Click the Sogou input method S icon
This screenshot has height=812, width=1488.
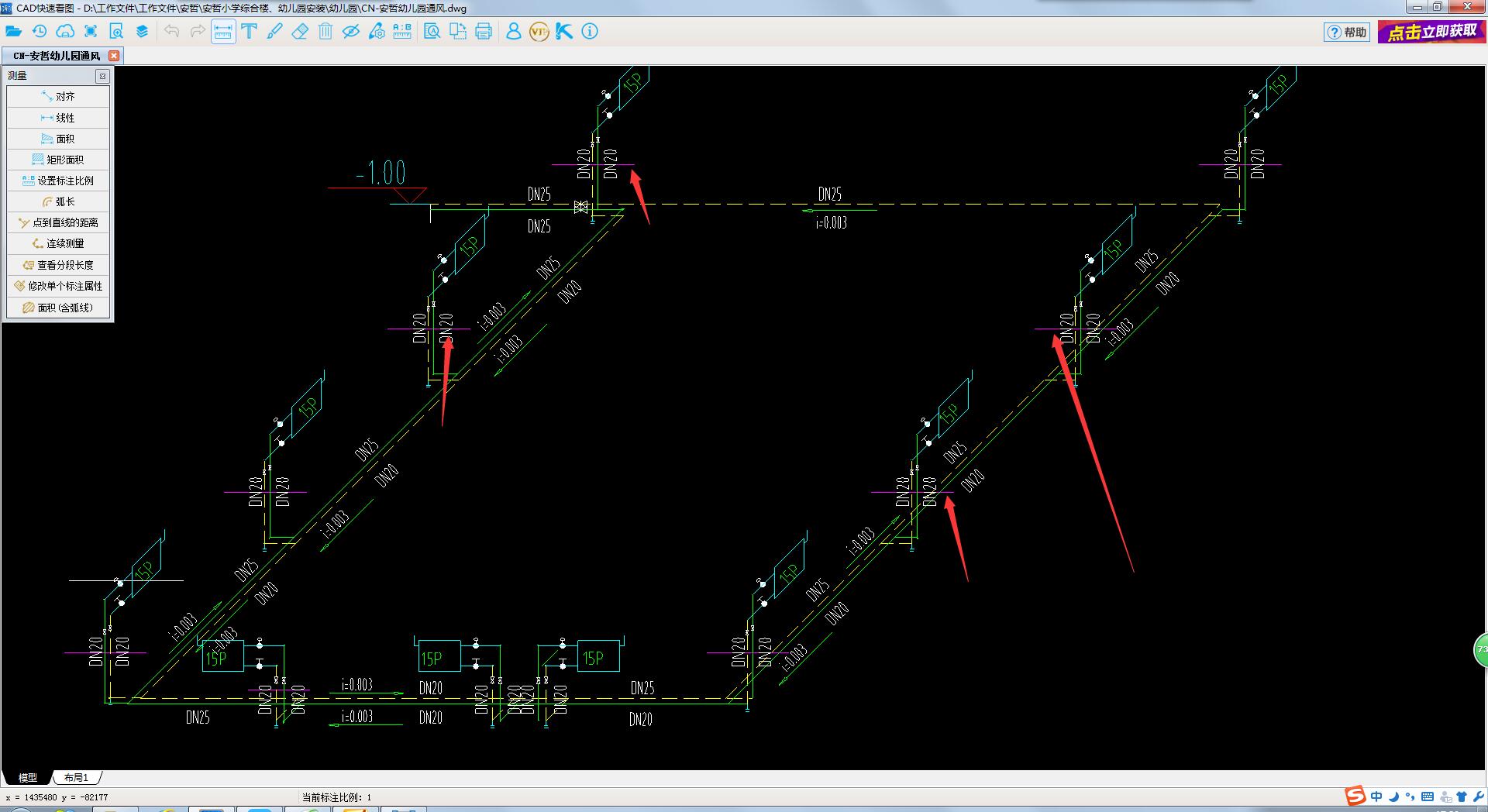[x=1355, y=796]
